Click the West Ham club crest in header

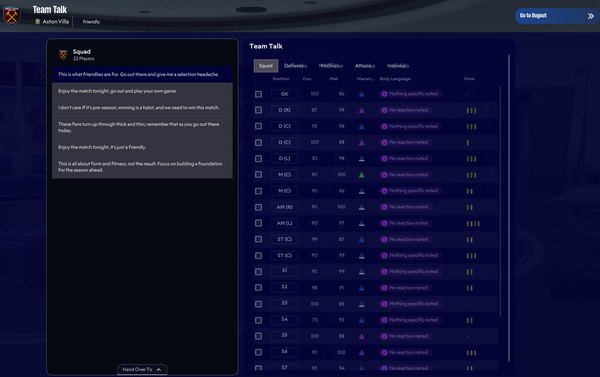tap(11, 15)
